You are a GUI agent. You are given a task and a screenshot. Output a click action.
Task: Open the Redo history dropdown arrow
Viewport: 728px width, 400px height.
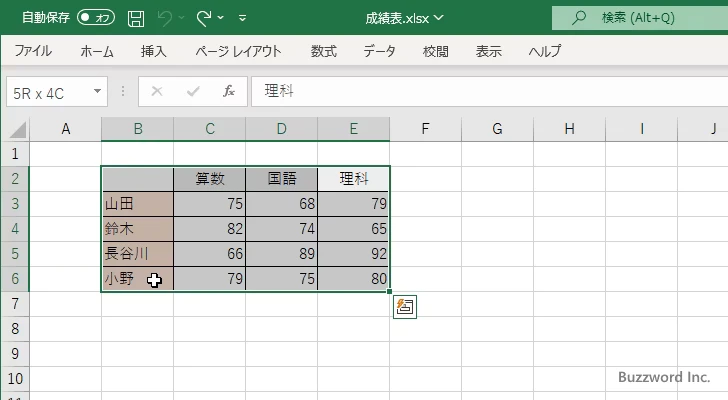pyautogui.click(x=221, y=18)
